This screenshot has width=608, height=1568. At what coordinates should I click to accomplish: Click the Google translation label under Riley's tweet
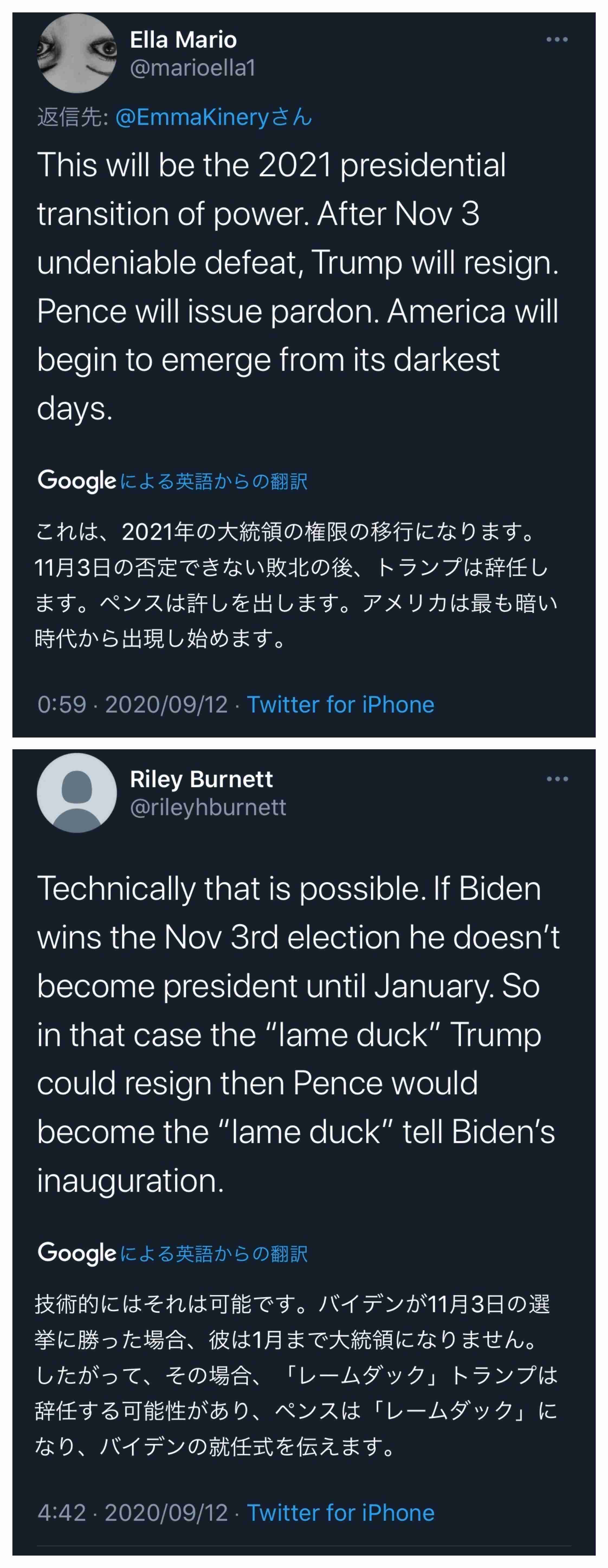[x=213, y=1253]
